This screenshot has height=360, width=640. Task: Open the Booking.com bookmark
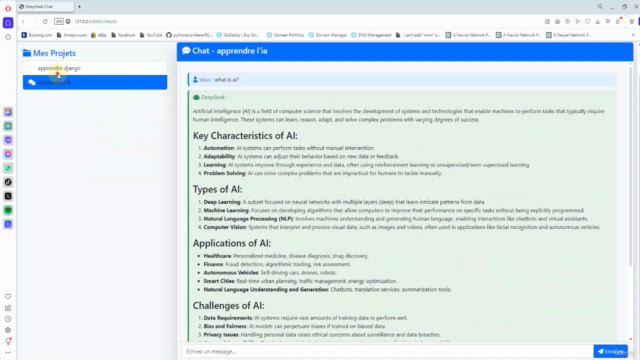tap(37, 35)
